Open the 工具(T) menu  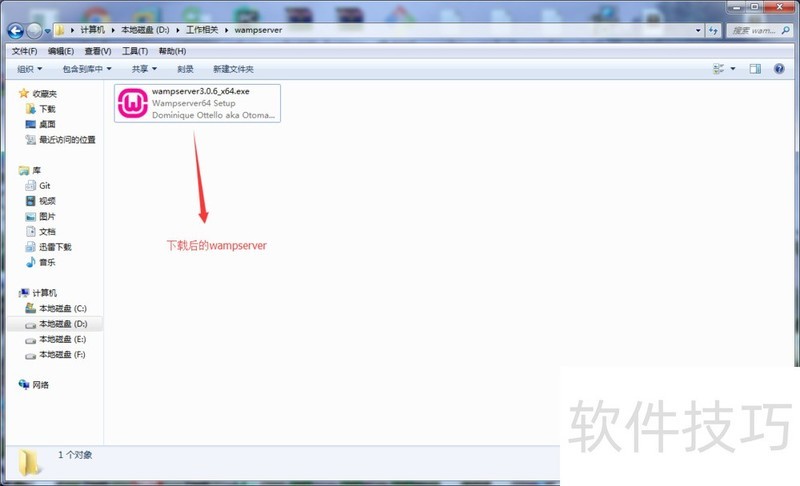[x=135, y=51]
